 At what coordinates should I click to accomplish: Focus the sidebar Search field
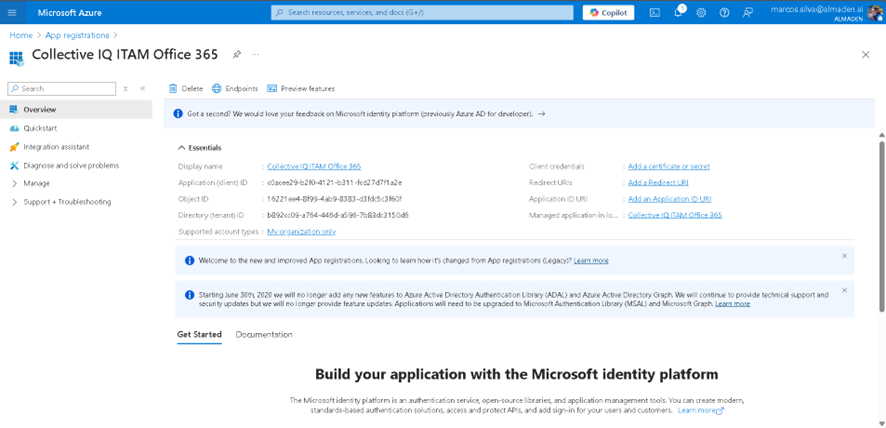pos(62,89)
